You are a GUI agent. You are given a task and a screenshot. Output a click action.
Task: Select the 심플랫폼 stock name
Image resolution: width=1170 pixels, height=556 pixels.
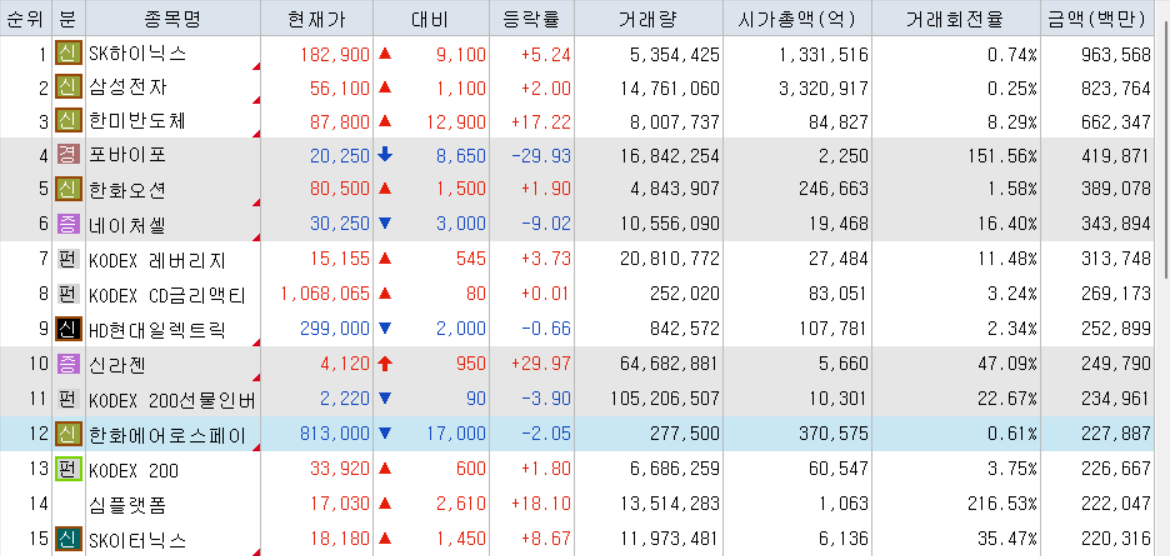[128, 504]
